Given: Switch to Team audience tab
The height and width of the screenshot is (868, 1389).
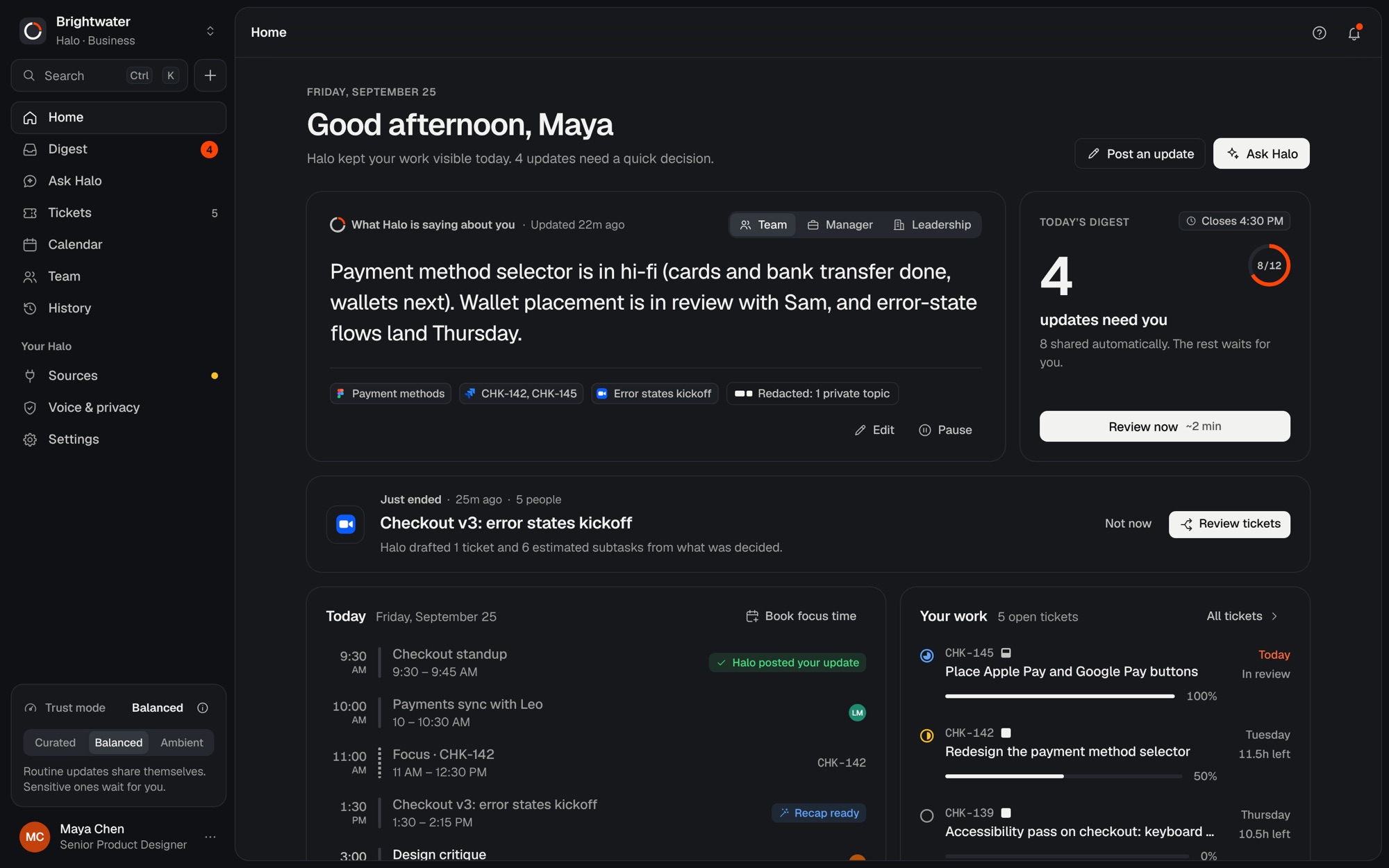Looking at the screenshot, I should coord(763,225).
